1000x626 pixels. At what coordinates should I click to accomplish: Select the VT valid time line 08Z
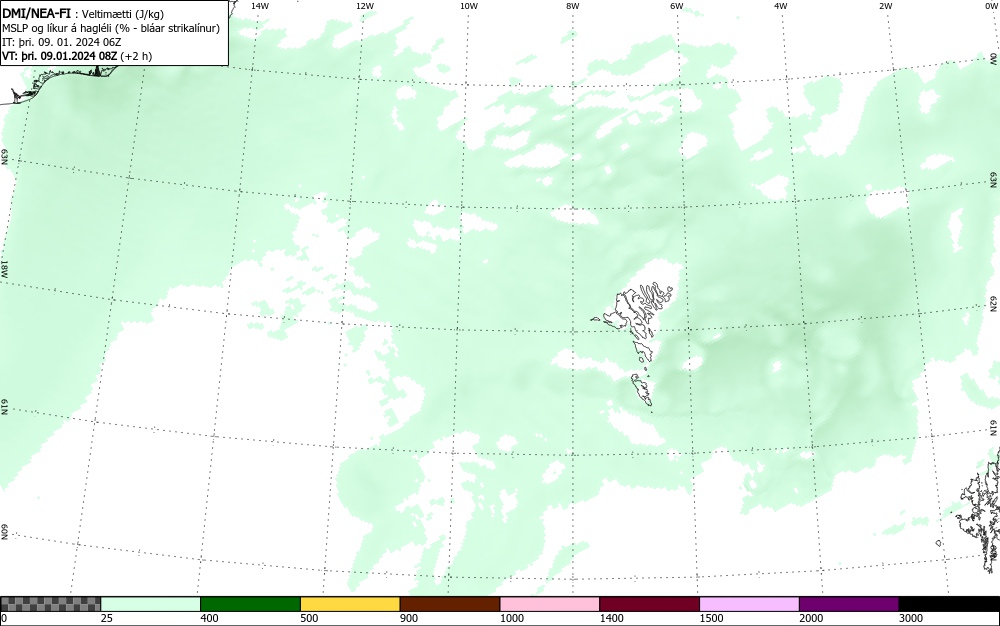point(77,56)
